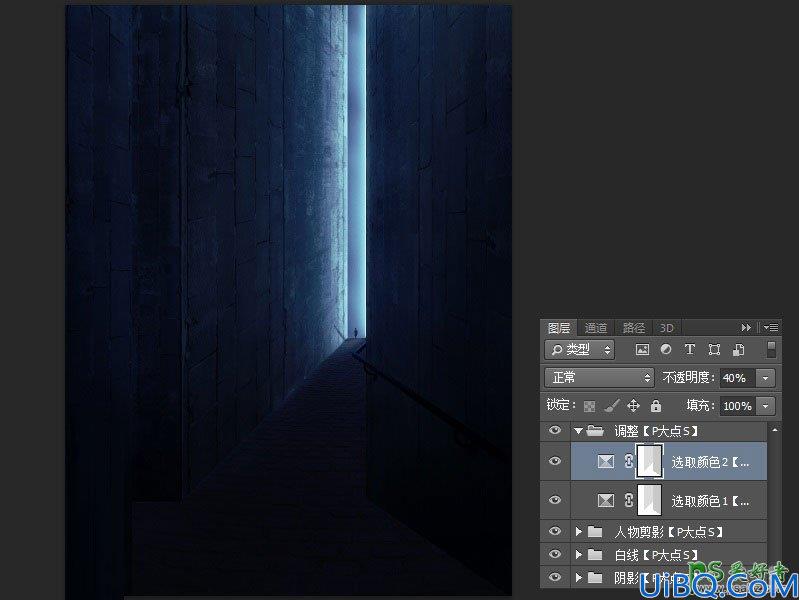Expand the 阴影 group
This screenshot has width=799, height=600.
(579, 577)
